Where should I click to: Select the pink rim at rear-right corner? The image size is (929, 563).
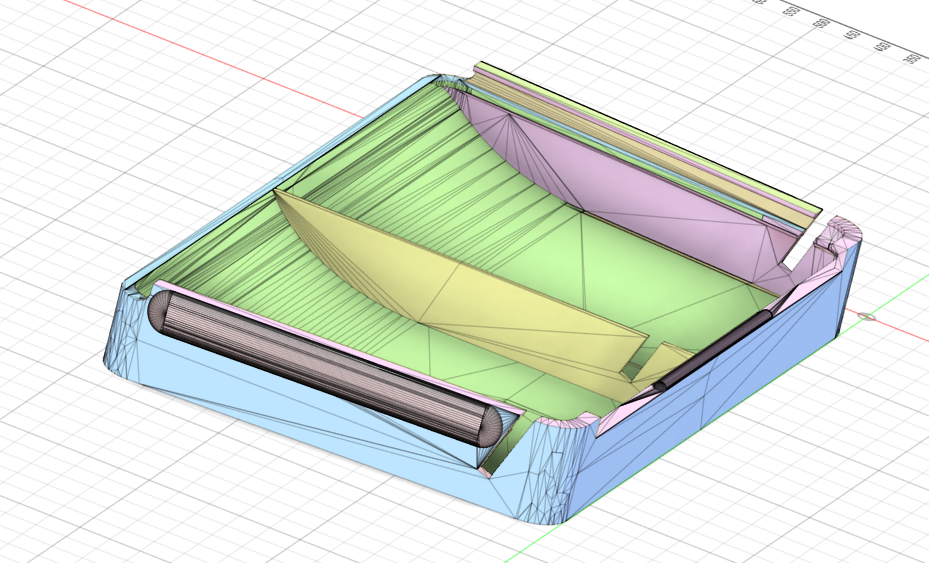[841, 237]
